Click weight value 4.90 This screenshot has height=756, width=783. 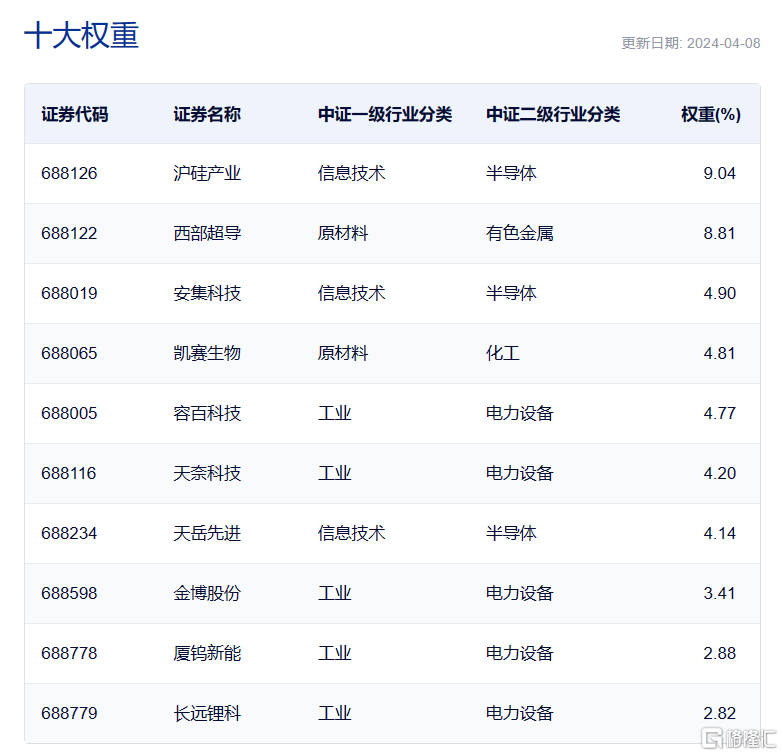tap(719, 293)
